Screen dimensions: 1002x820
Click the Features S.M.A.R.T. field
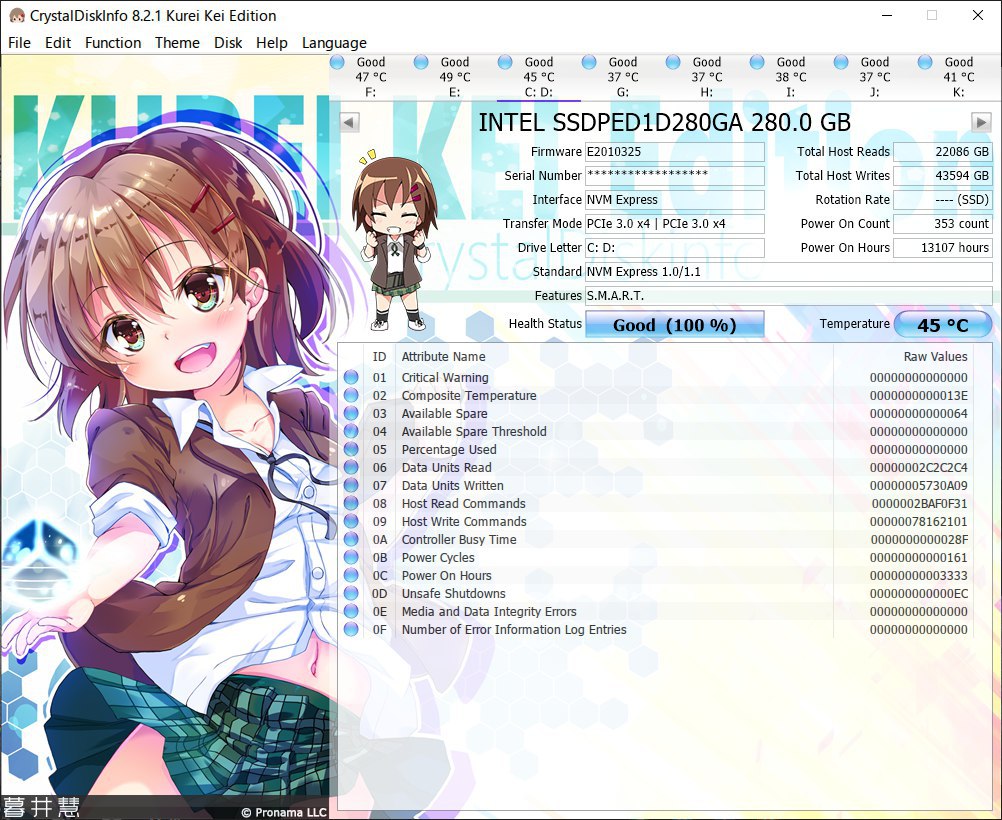789,296
